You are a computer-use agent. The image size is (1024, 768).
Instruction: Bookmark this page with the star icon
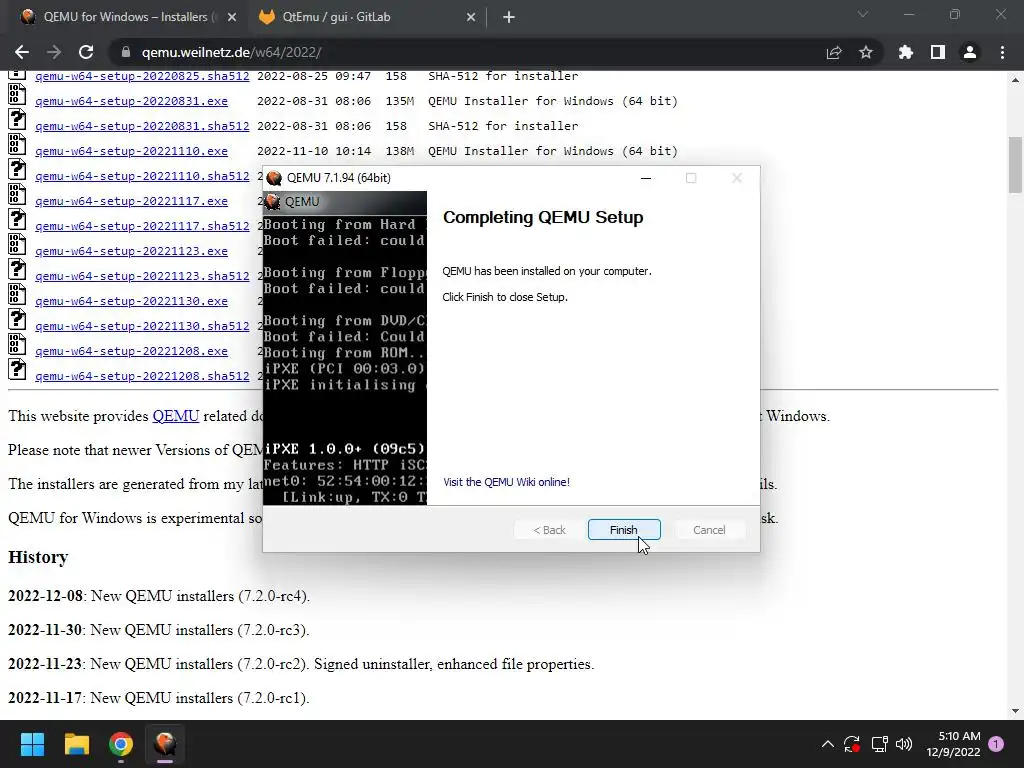(866, 52)
